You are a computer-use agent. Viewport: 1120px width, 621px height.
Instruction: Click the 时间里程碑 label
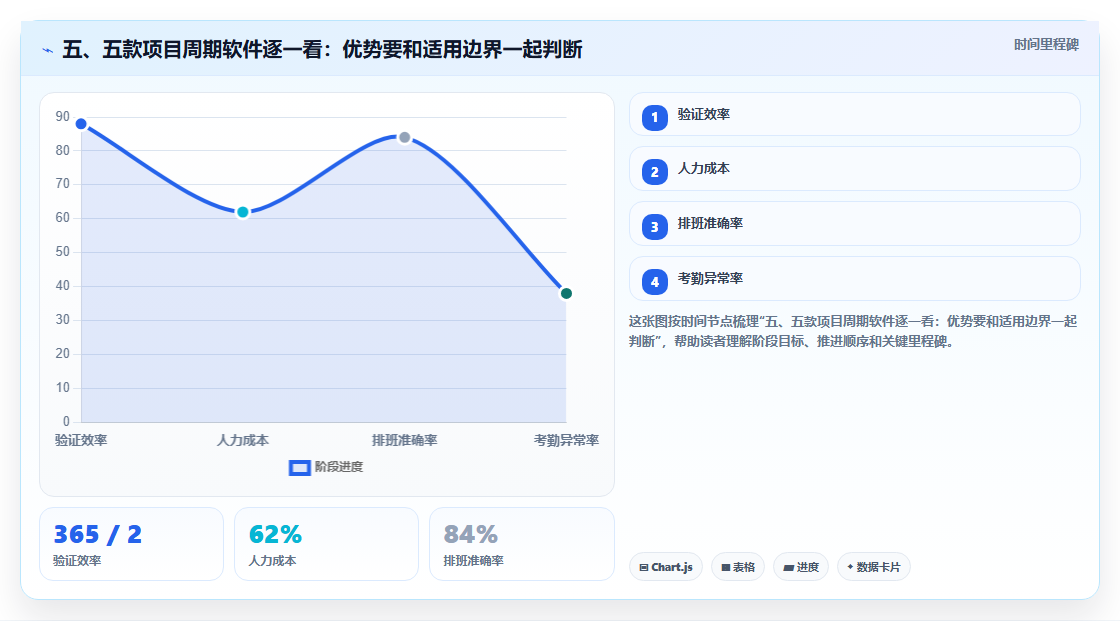(x=1046, y=44)
